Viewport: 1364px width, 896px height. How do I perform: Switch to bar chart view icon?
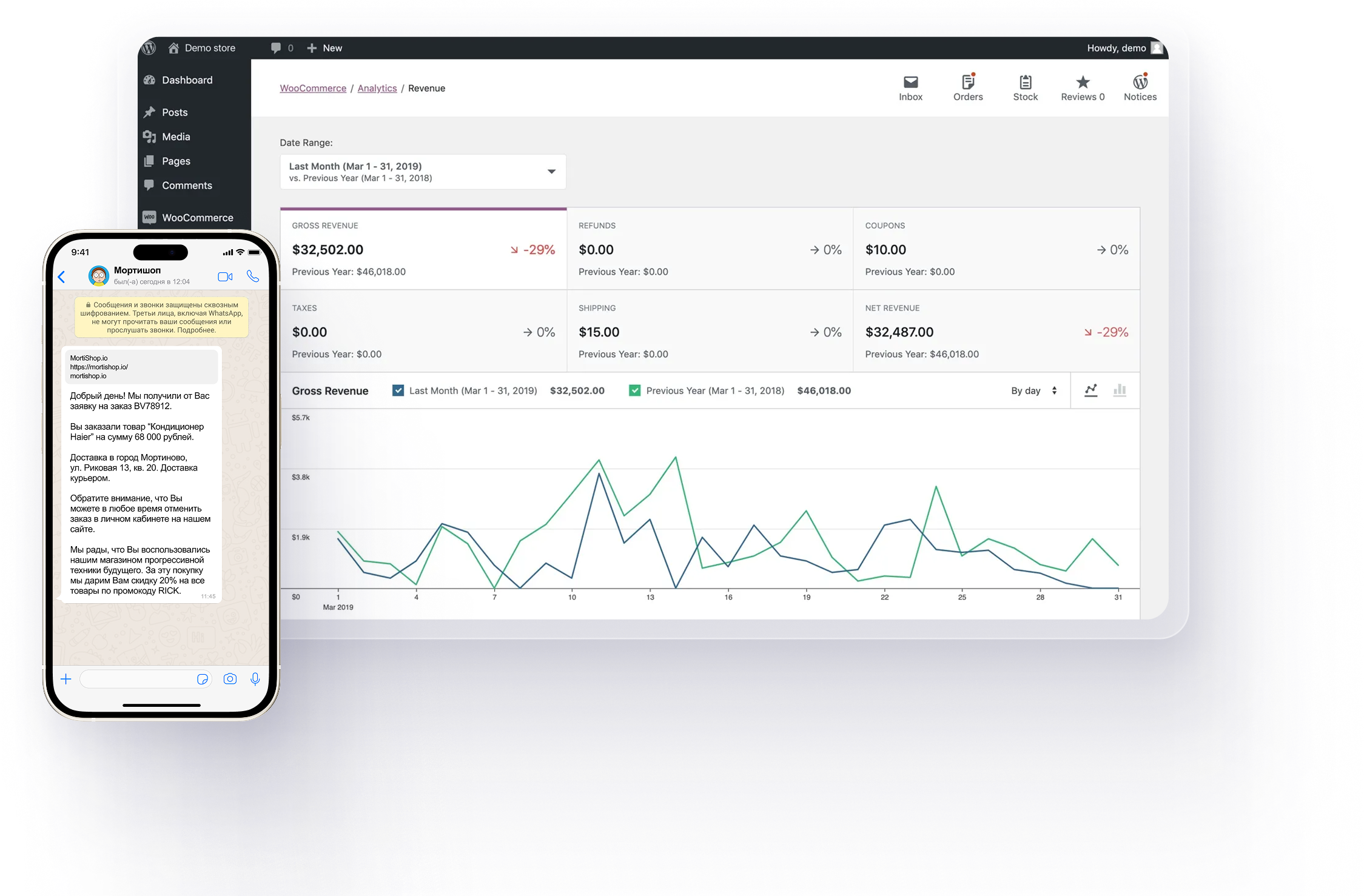1120,390
